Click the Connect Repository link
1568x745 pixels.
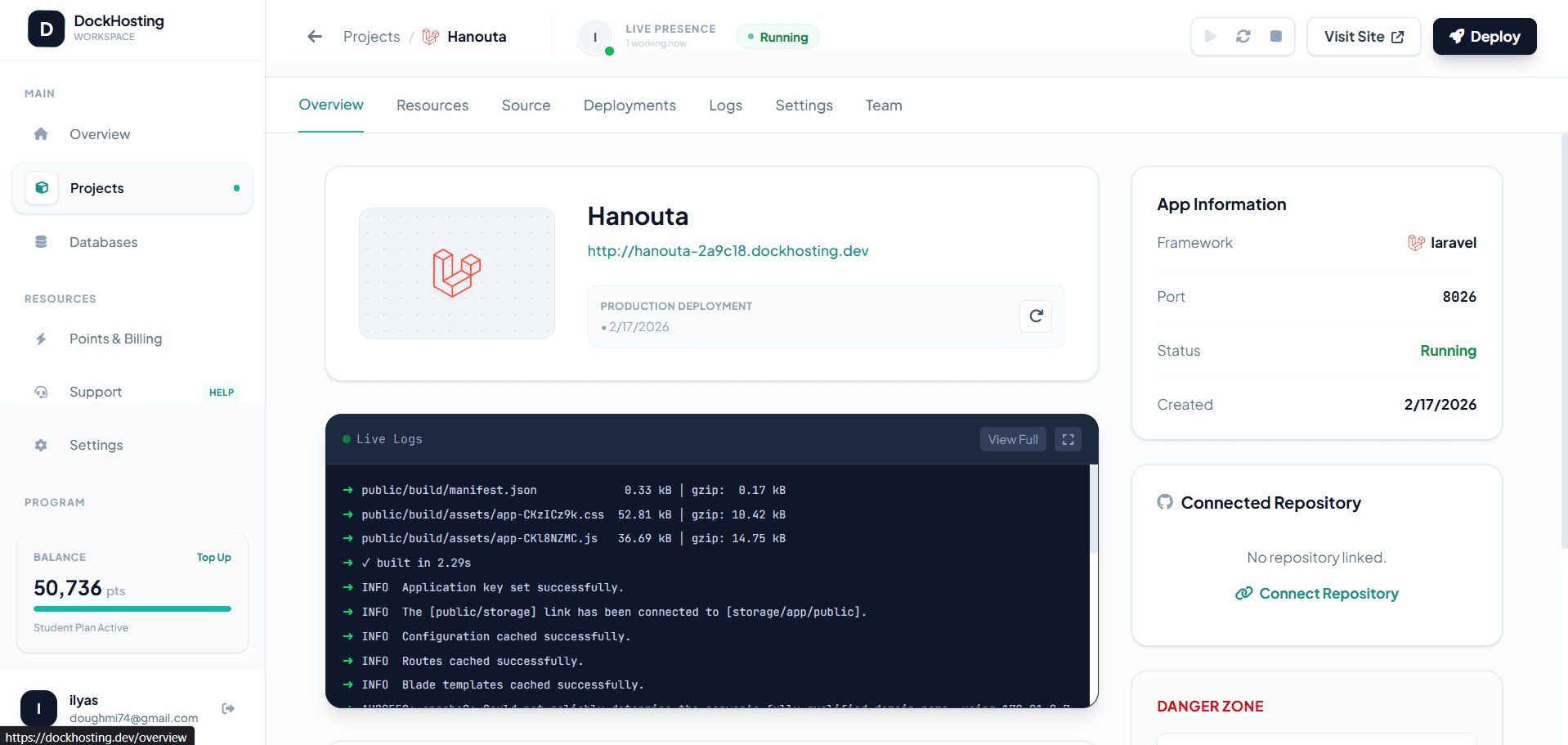coord(1315,593)
